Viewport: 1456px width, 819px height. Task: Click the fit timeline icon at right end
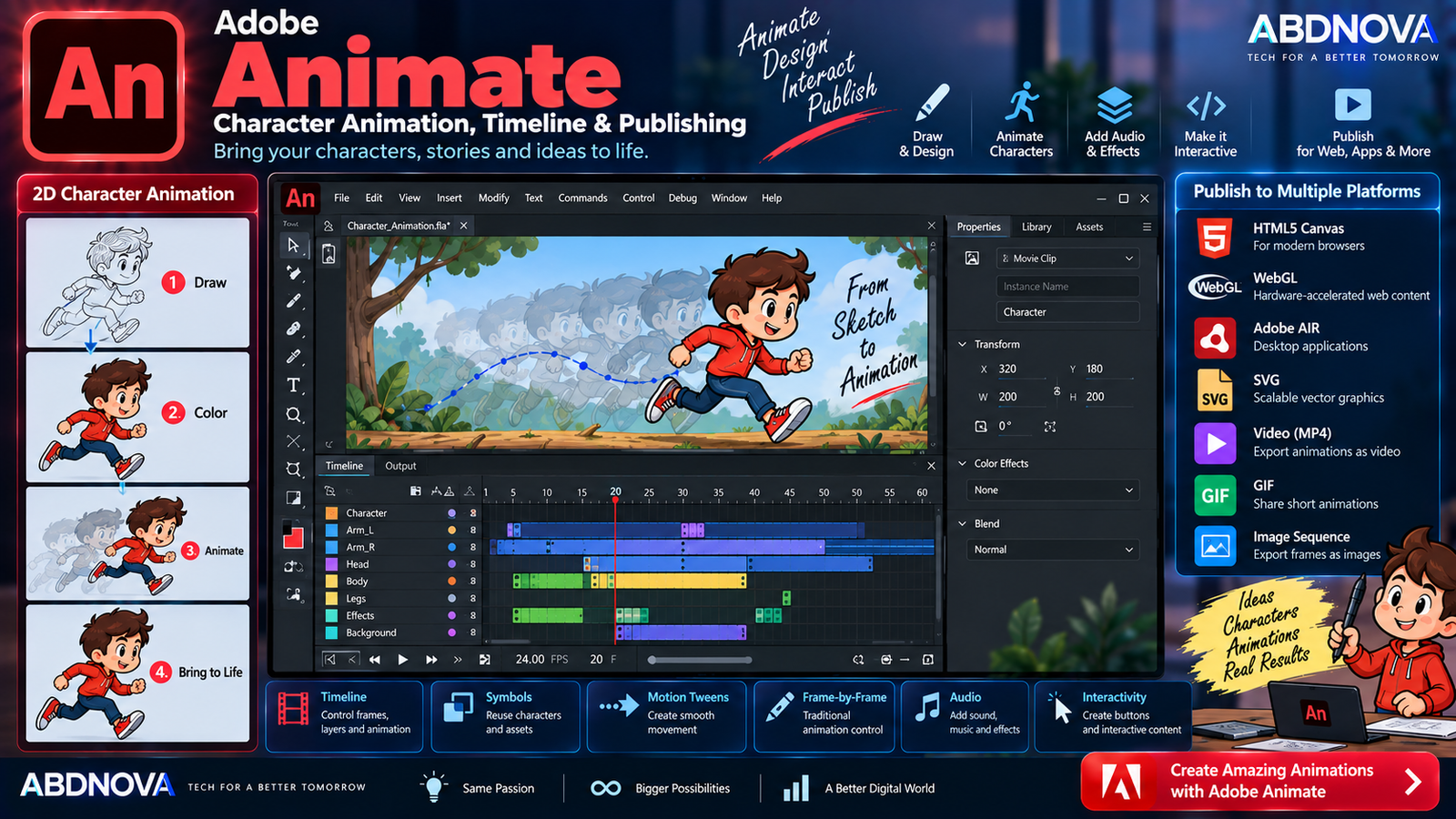click(927, 660)
